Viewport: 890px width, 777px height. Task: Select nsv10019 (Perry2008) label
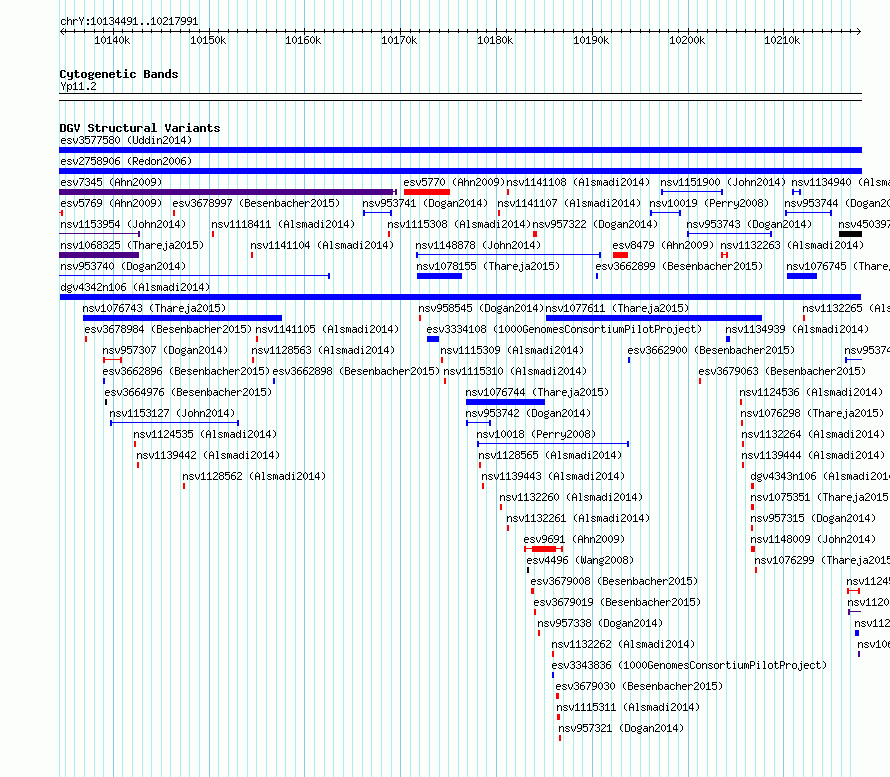[x=709, y=203]
